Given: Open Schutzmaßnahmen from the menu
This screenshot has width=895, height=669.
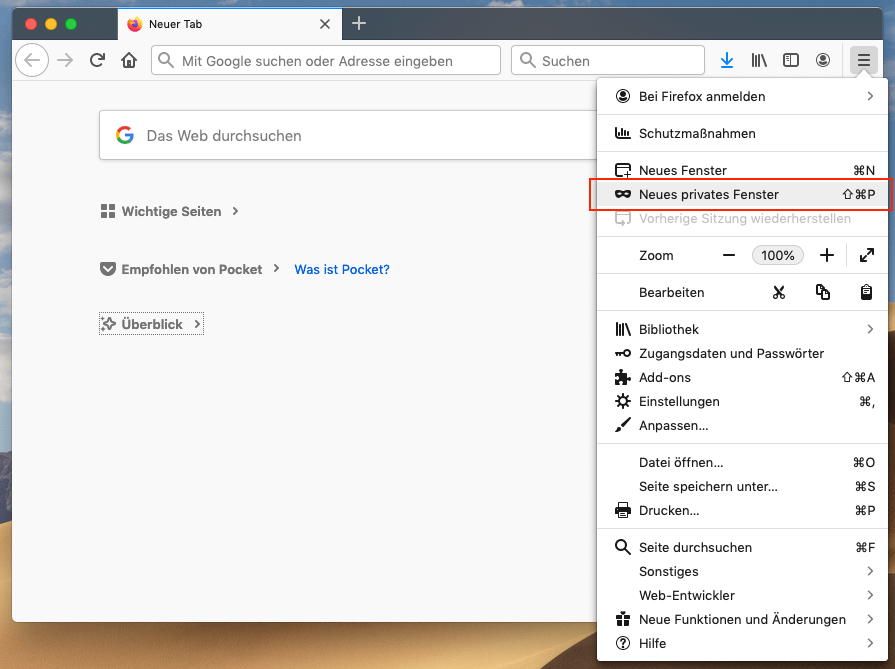Looking at the screenshot, I should point(742,134).
